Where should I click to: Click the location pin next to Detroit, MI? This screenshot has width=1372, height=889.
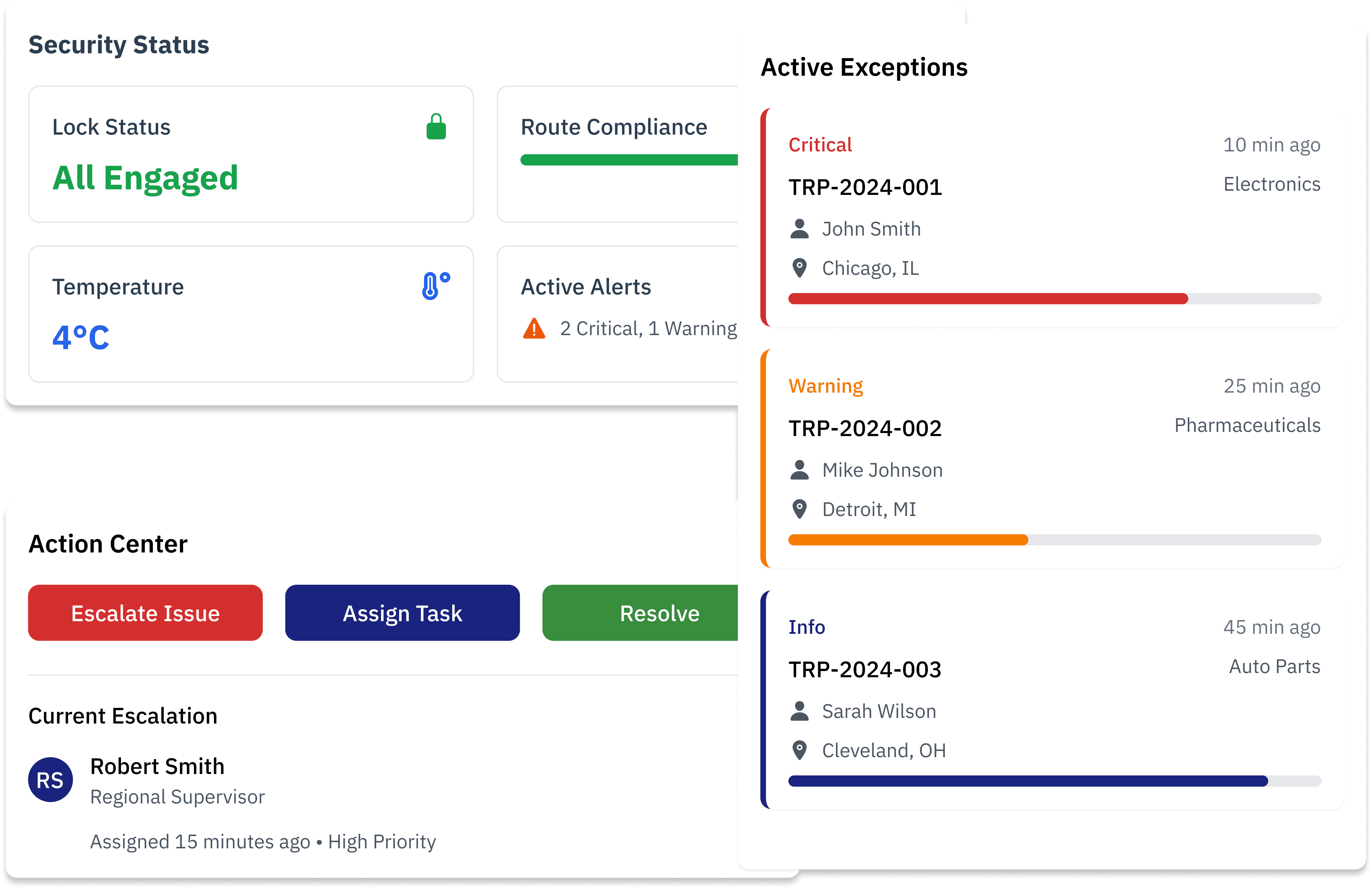tap(800, 509)
